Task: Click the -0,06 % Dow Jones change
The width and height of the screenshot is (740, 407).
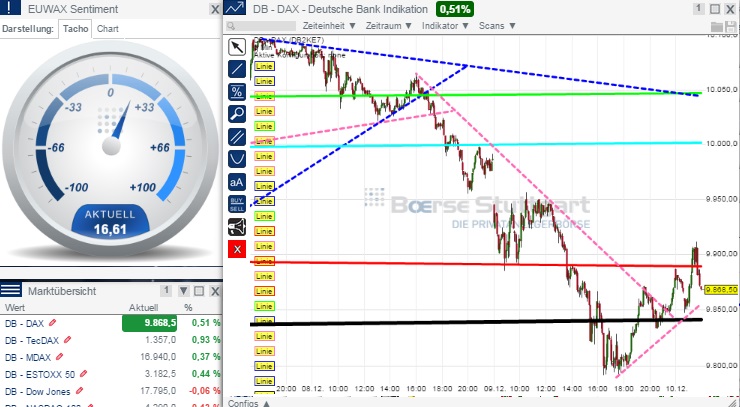Action: (204, 391)
